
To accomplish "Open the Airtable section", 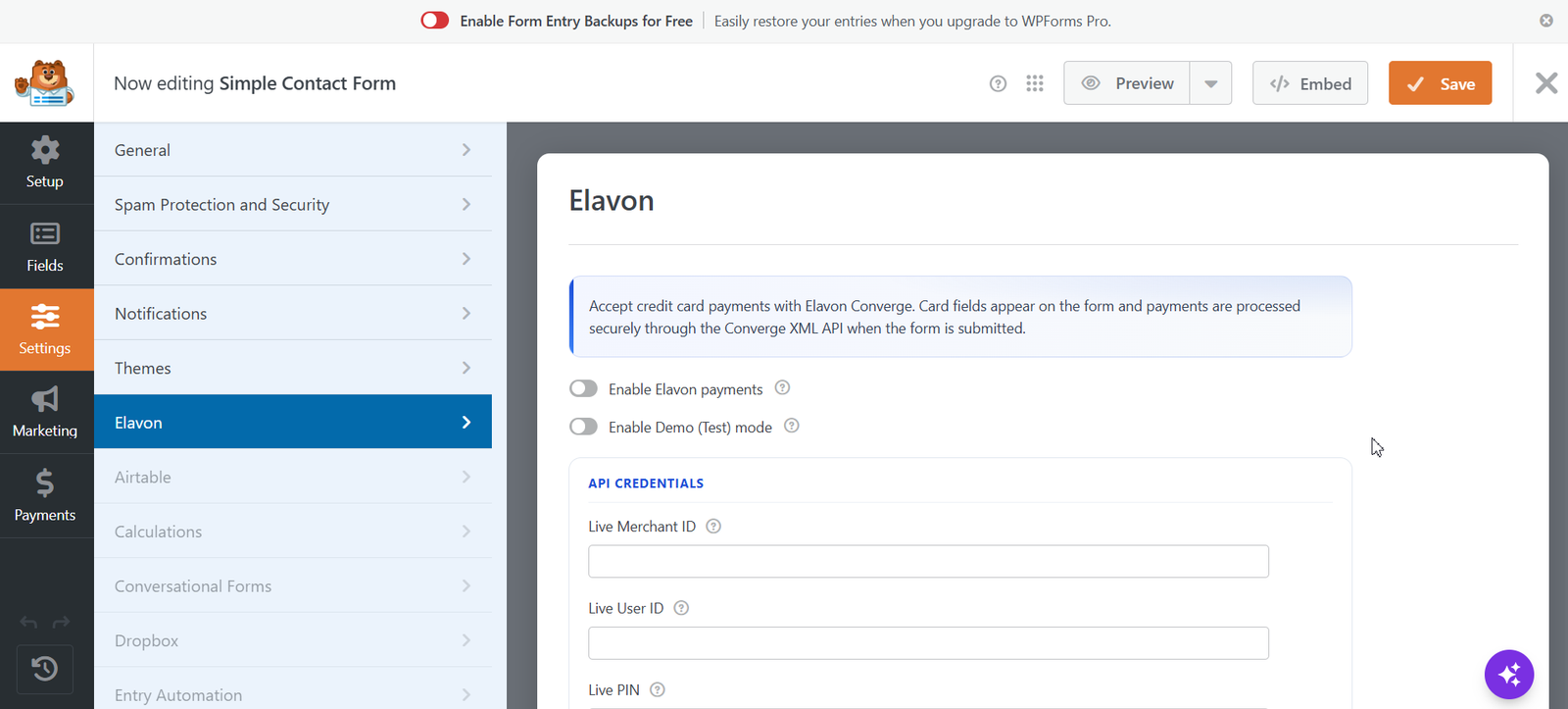I will tap(293, 477).
